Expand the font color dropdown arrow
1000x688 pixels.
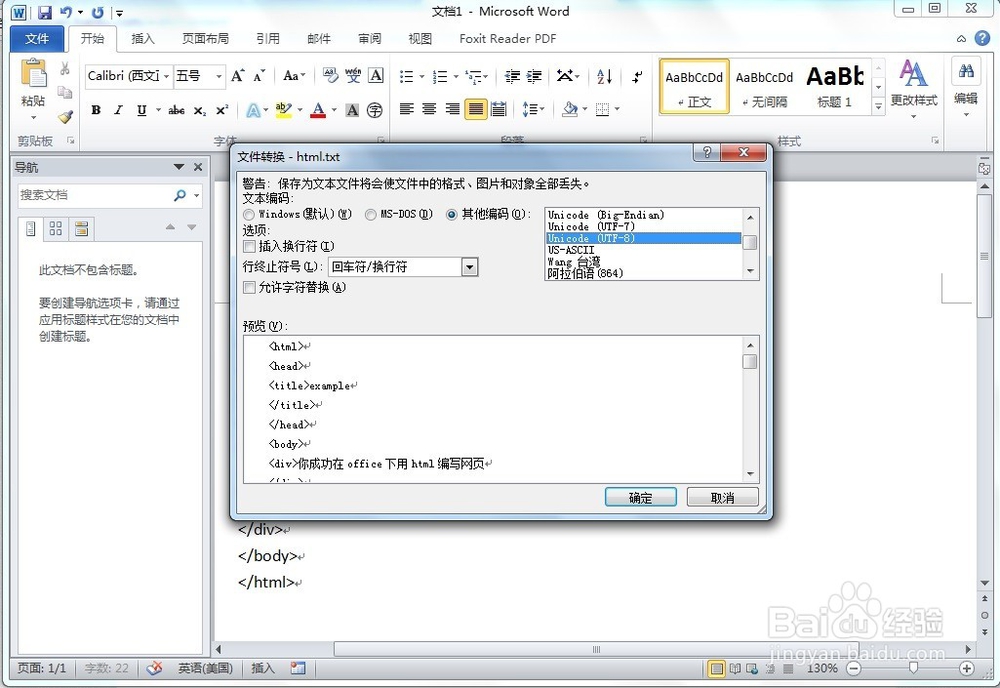pos(334,110)
